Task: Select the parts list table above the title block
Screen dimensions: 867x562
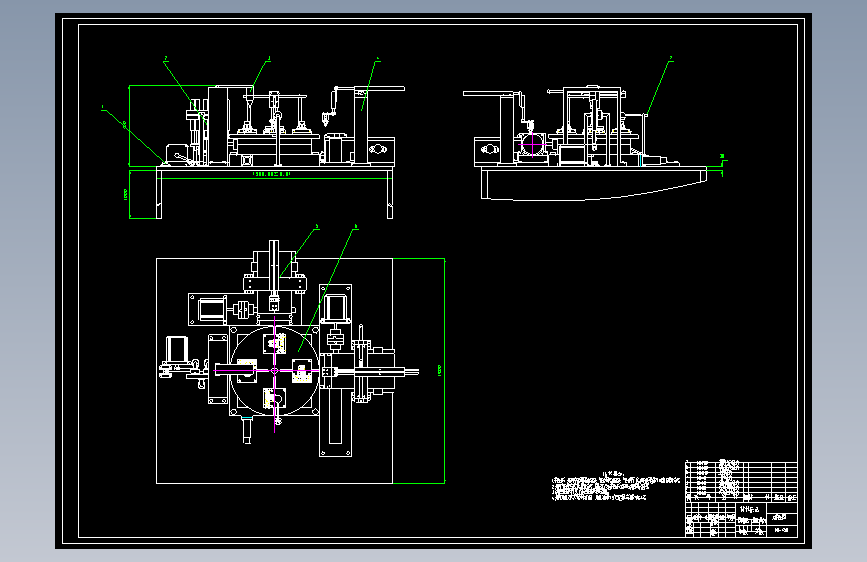Action: tap(741, 481)
